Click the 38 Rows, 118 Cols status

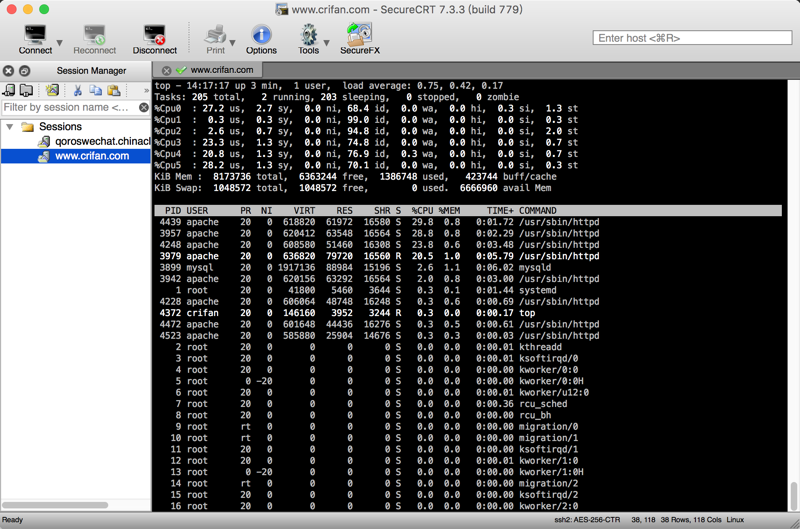691,520
